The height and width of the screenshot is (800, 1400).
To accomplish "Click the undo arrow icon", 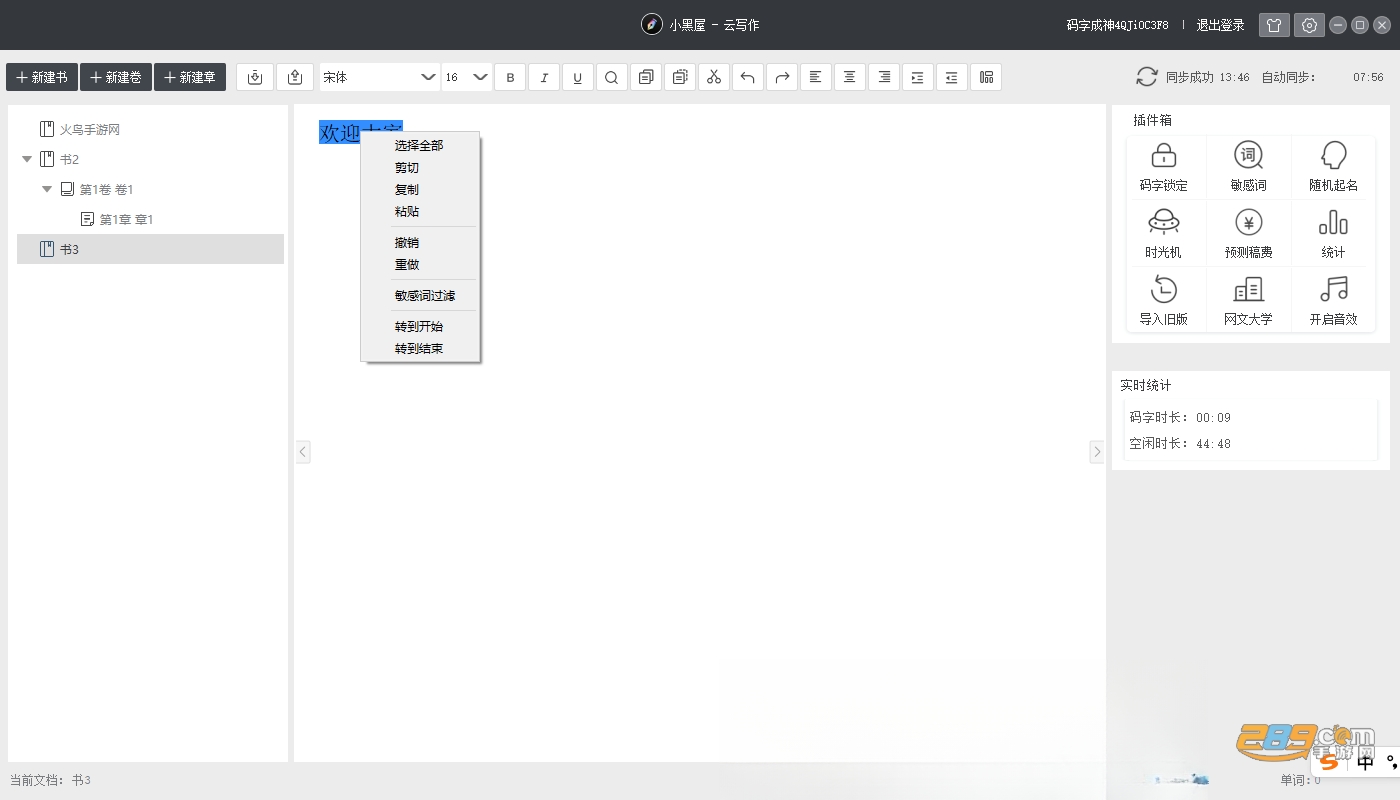I will [748, 77].
